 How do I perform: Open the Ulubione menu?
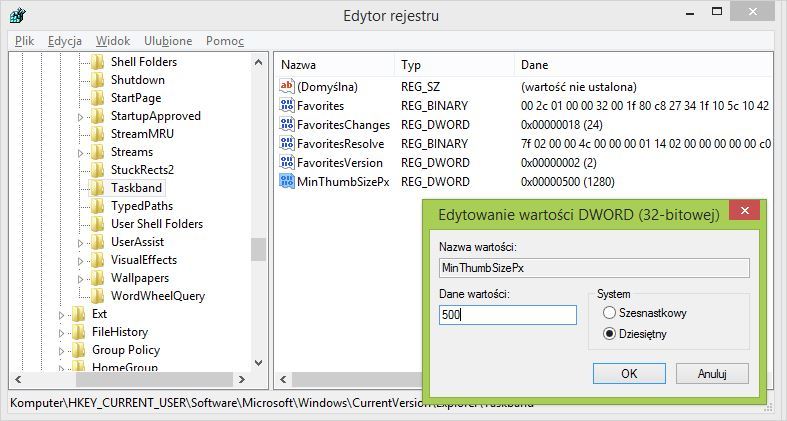(x=168, y=41)
